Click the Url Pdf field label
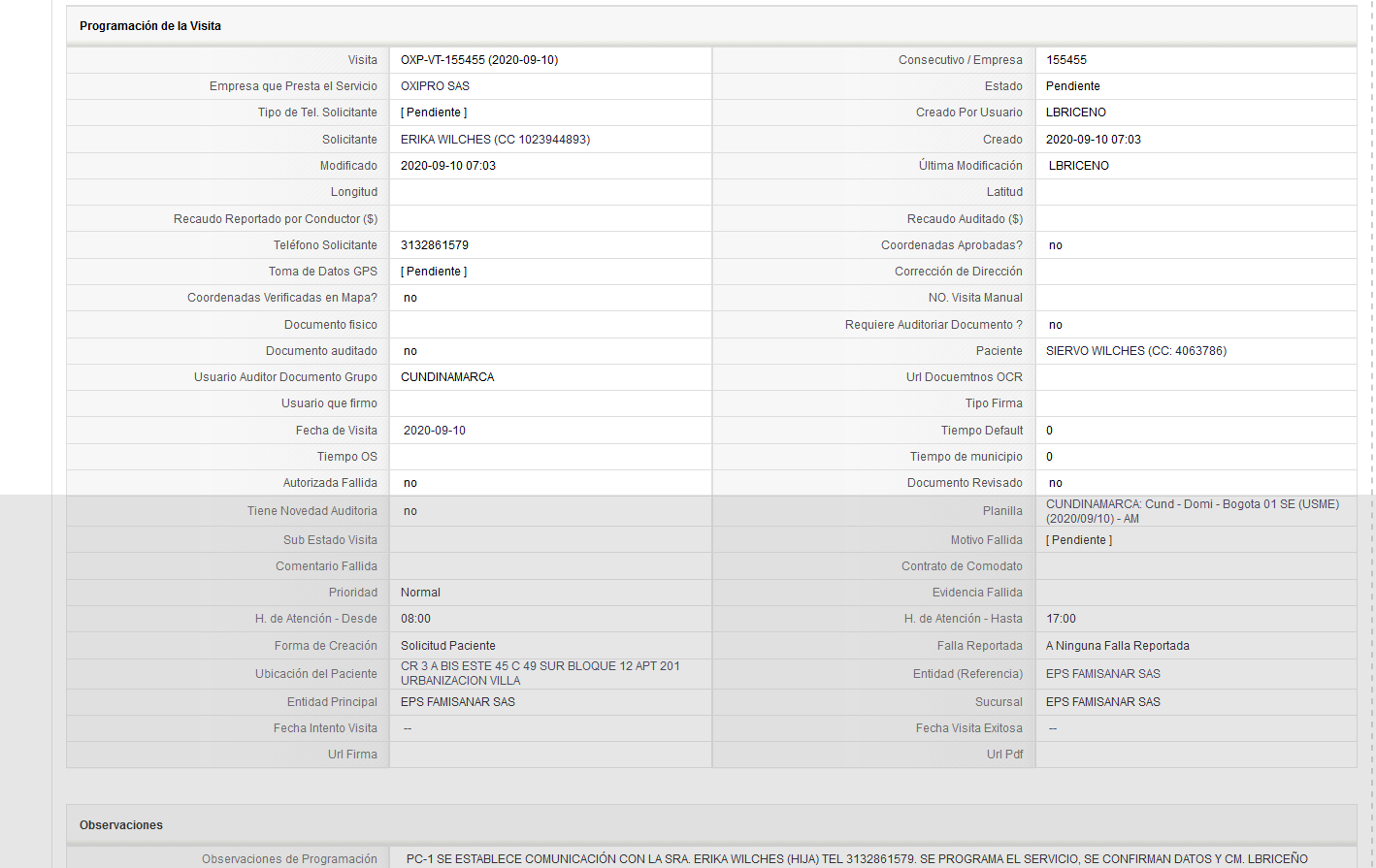 [1004, 755]
